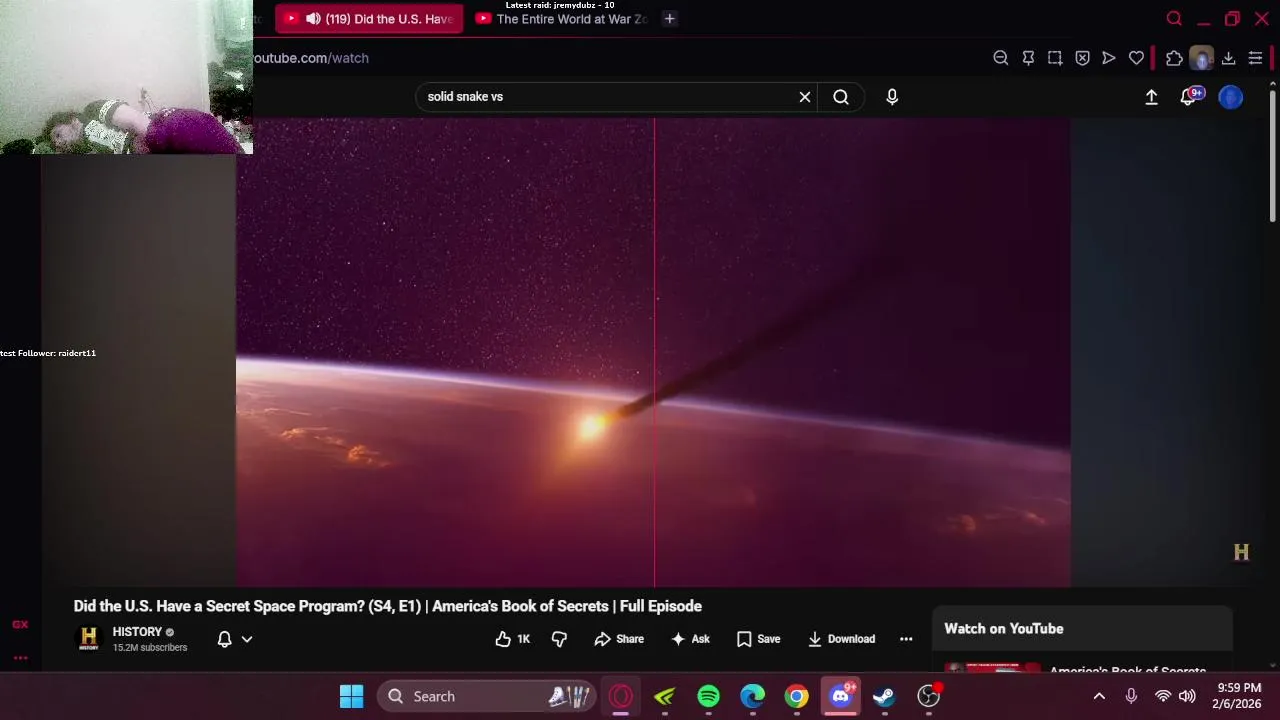Mute audio on the playing tab speaker icon
Image resolution: width=1280 pixels, height=720 pixels.
(x=313, y=19)
